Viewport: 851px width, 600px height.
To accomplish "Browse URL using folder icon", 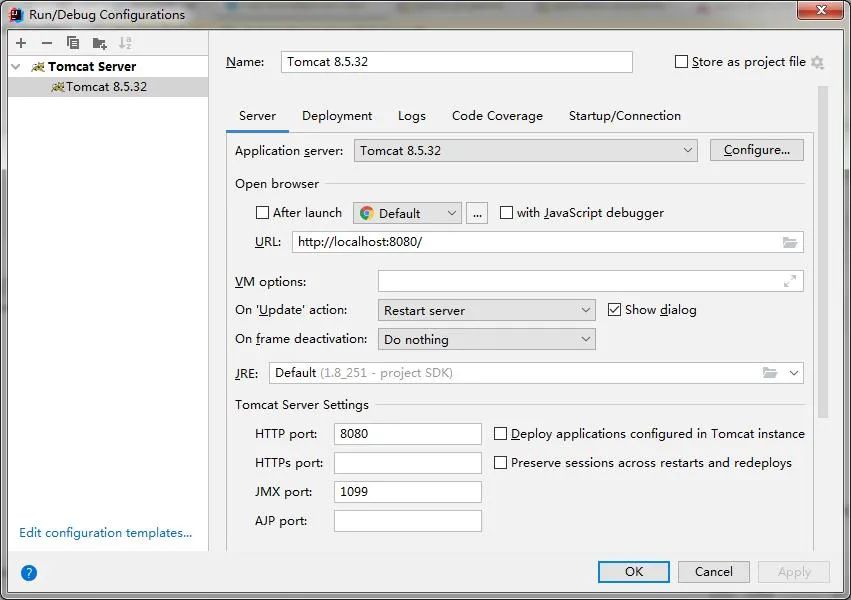I will (x=790, y=242).
